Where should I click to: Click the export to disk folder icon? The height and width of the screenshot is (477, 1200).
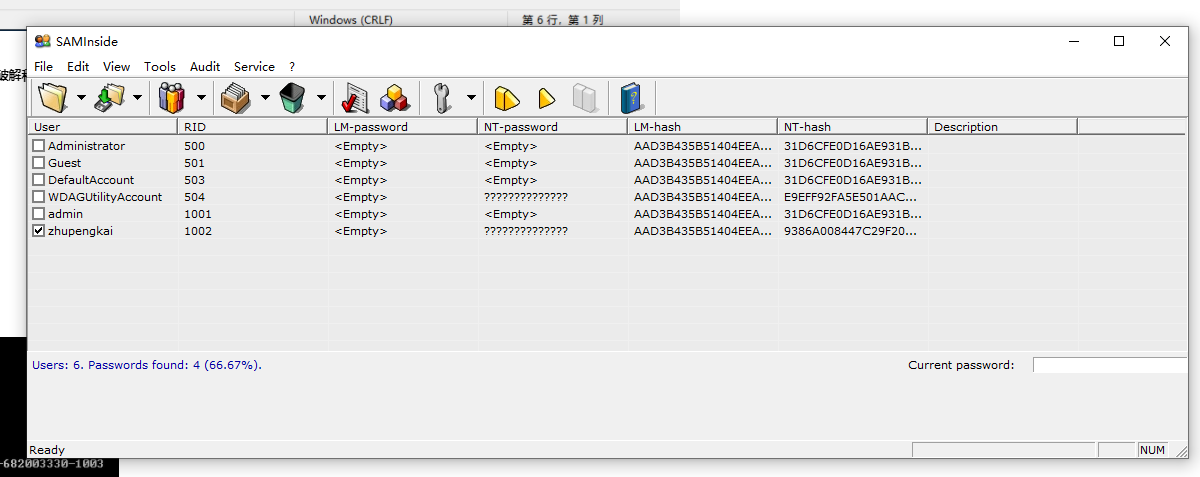click(109, 98)
